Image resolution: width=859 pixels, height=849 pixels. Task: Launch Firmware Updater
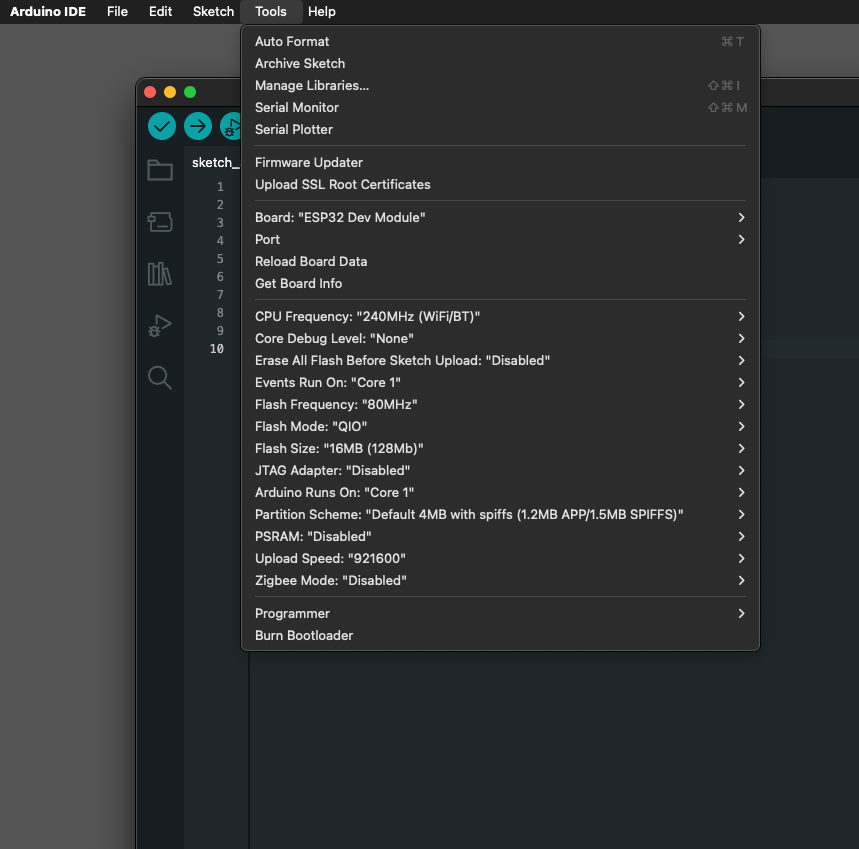[500, 163]
